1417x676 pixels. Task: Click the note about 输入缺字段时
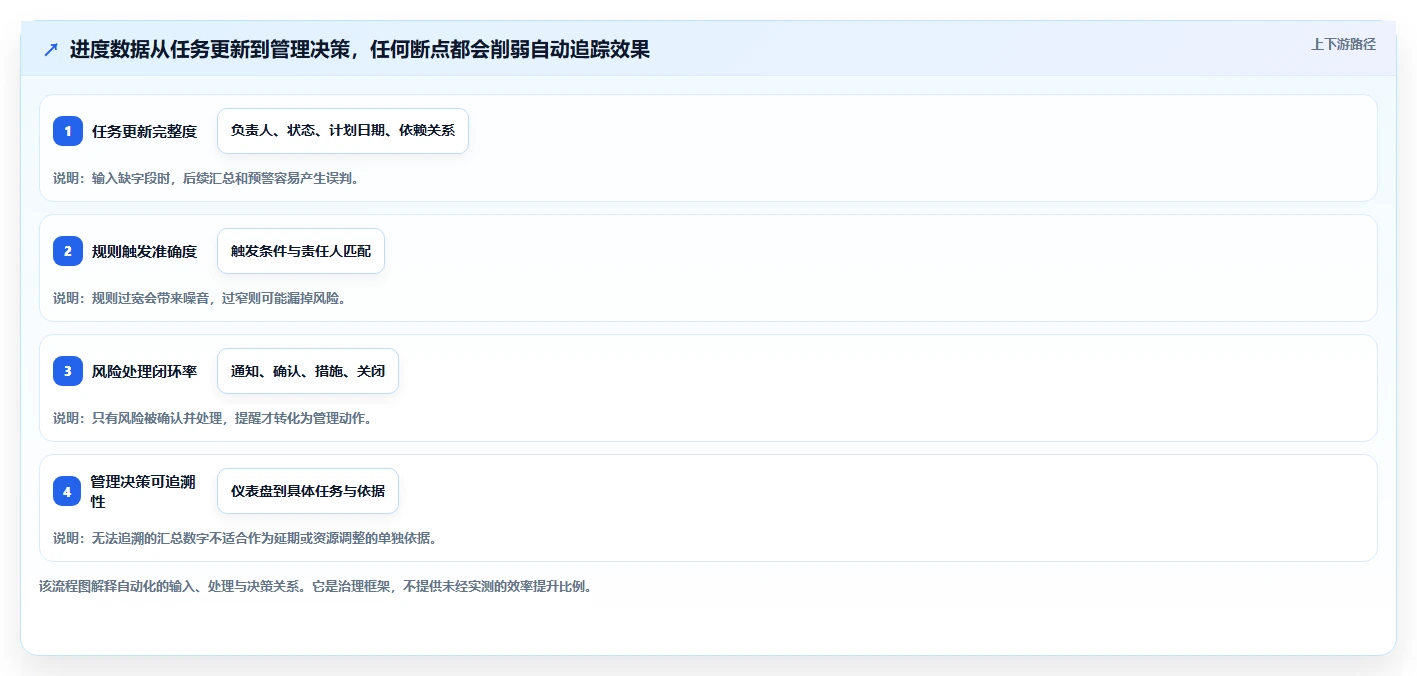coord(206,178)
